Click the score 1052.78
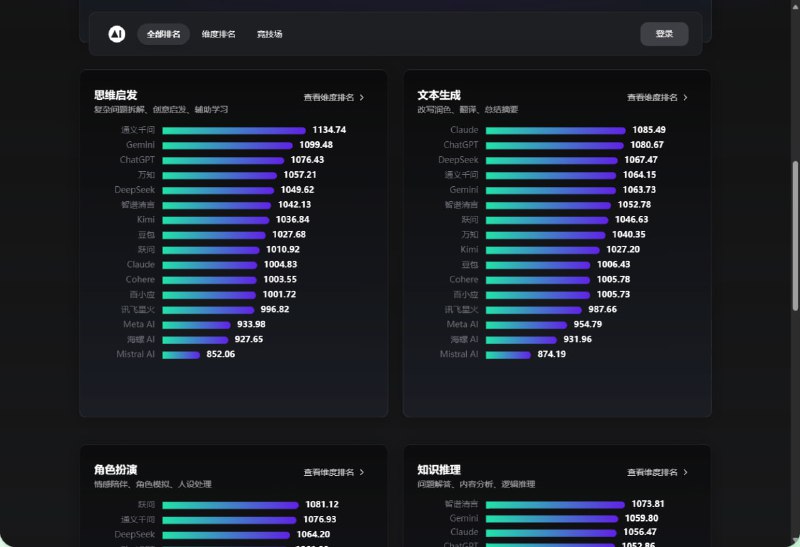This screenshot has height=547, width=800. click(634, 205)
